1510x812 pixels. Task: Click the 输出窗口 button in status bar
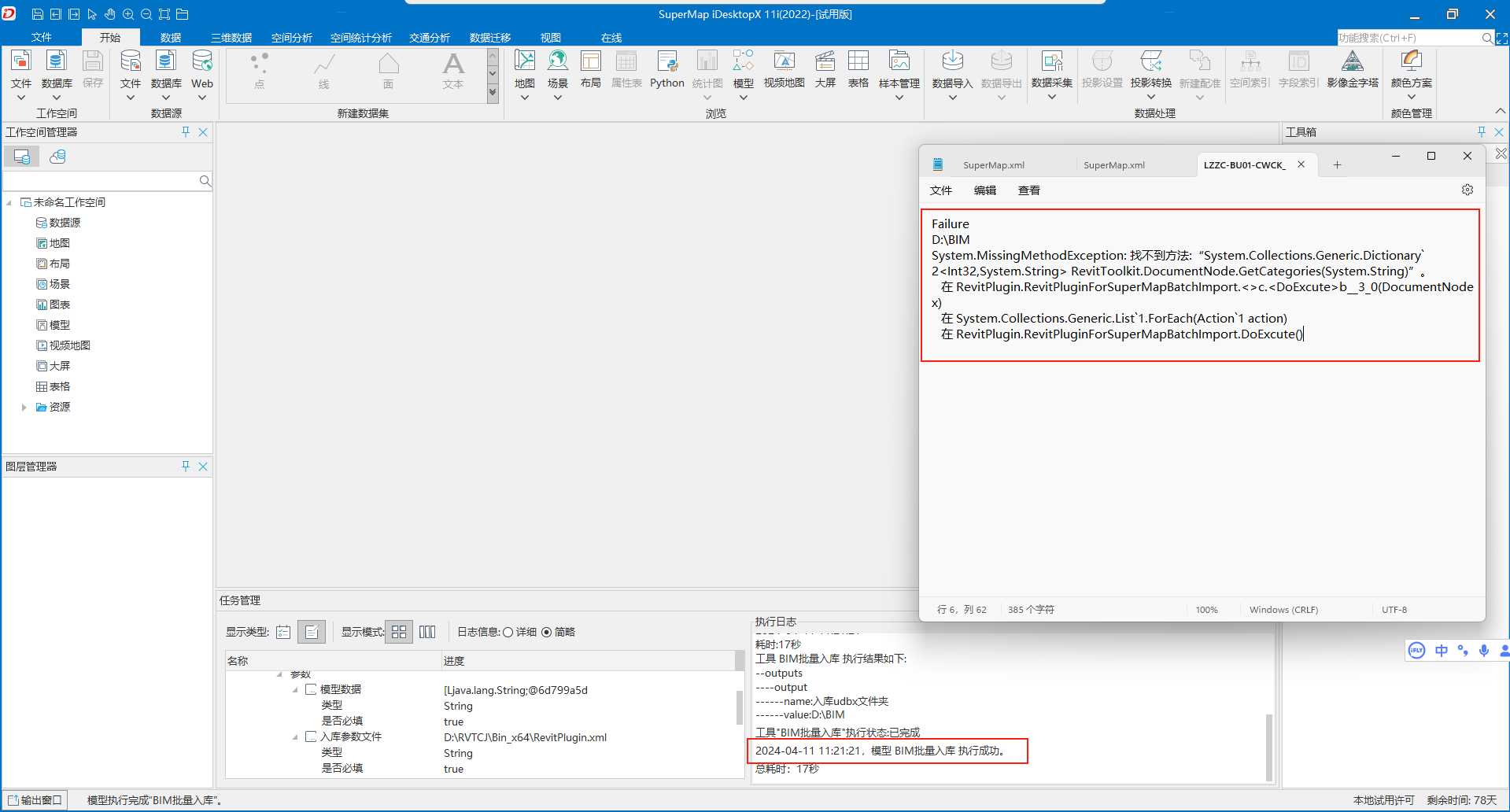(35, 800)
